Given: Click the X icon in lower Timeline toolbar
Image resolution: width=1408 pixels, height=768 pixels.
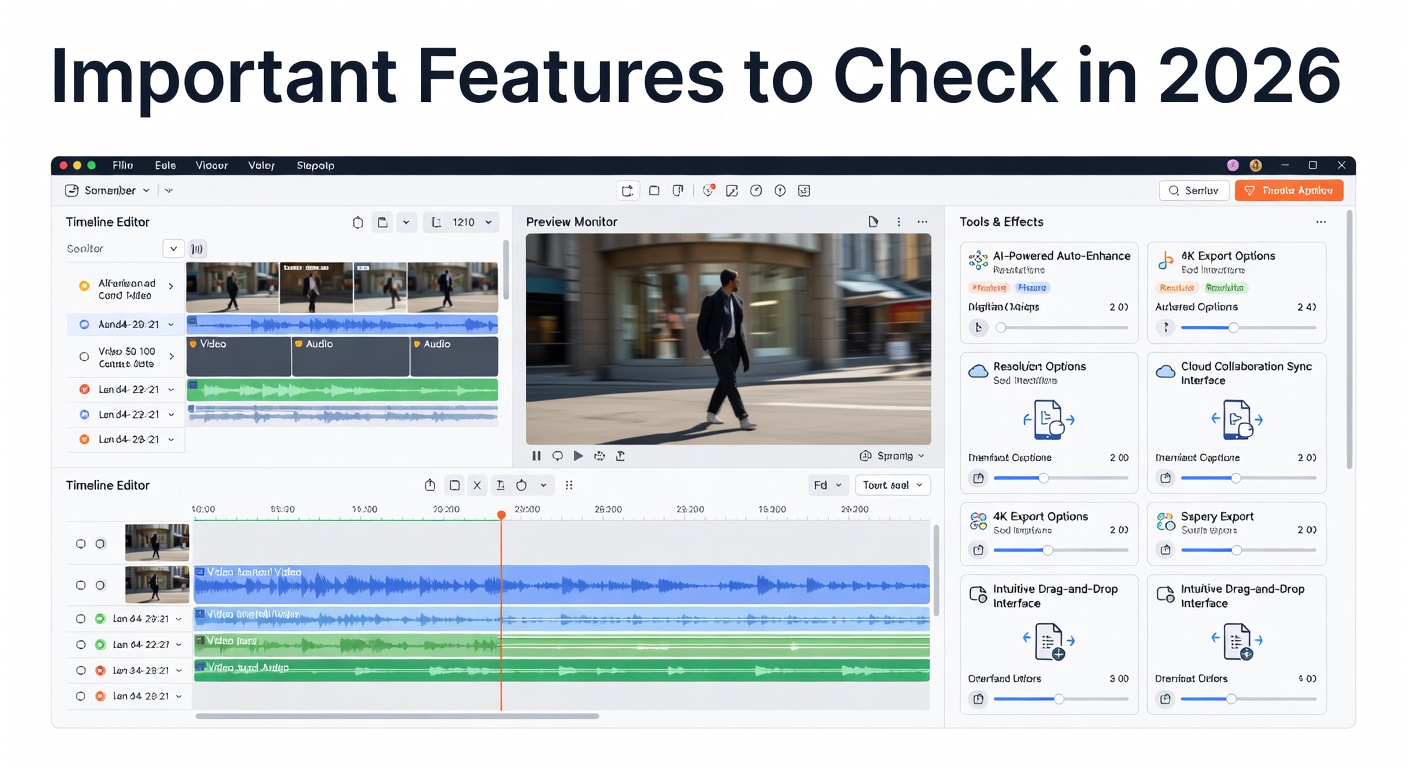Looking at the screenshot, I should click(x=477, y=485).
